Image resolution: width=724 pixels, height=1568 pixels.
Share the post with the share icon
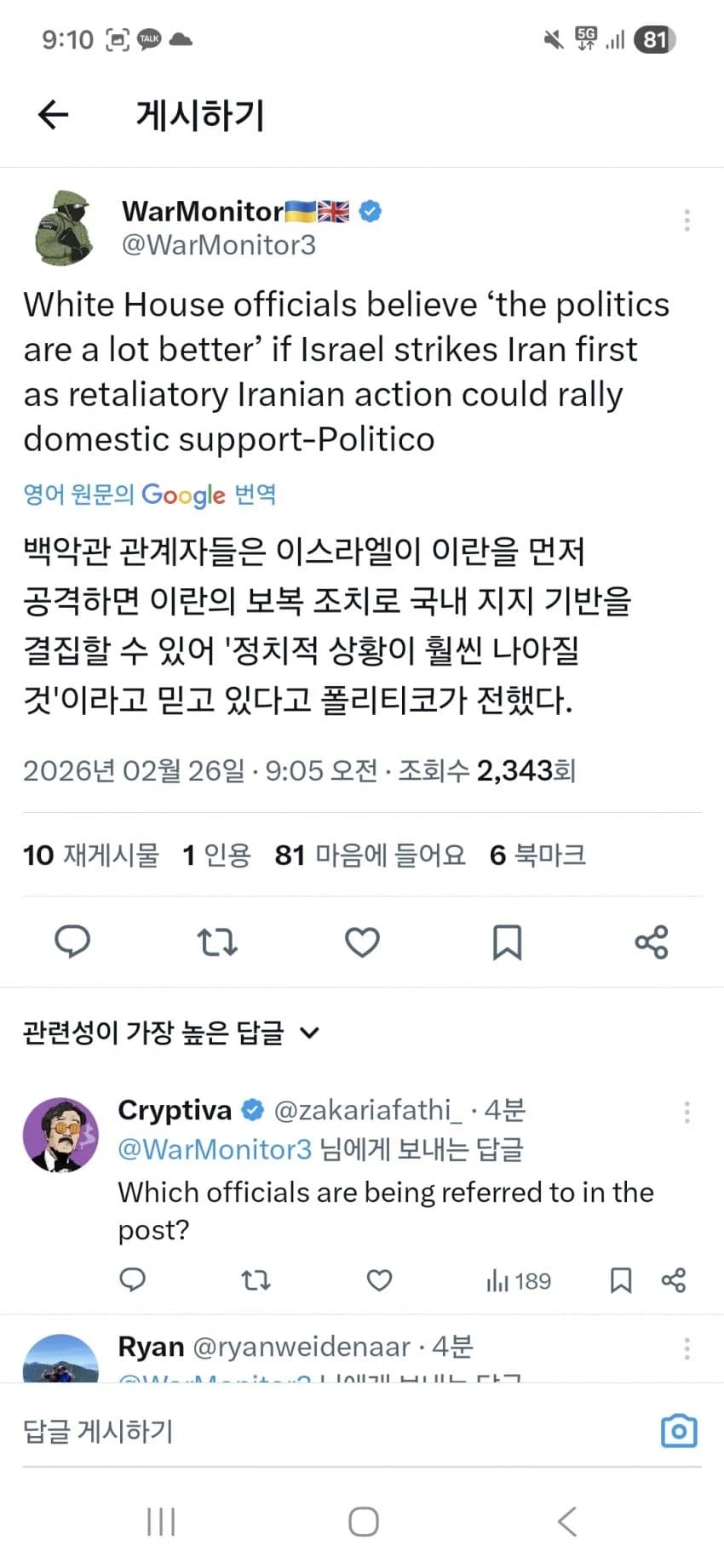pyautogui.click(x=652, y=942)
